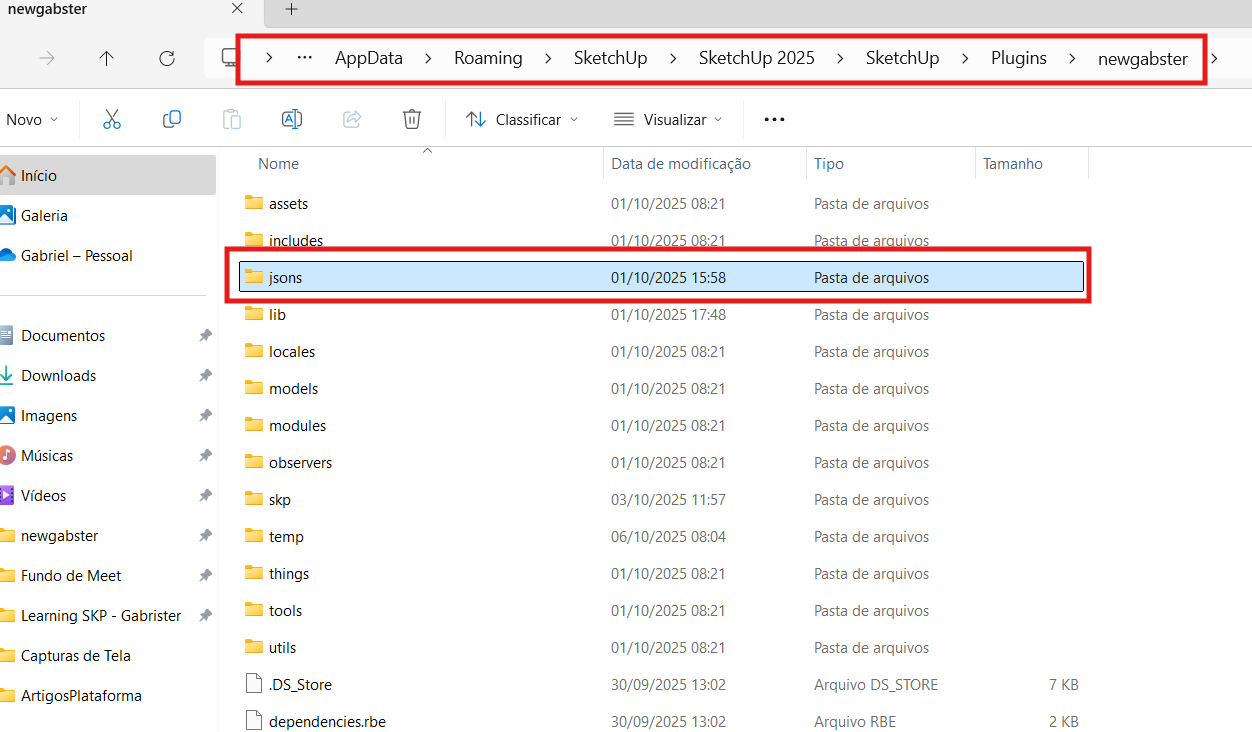The height and width of the screenshot is (732, 1252).
Task: Go up one folder level arrow
Action: coord(107,58)
